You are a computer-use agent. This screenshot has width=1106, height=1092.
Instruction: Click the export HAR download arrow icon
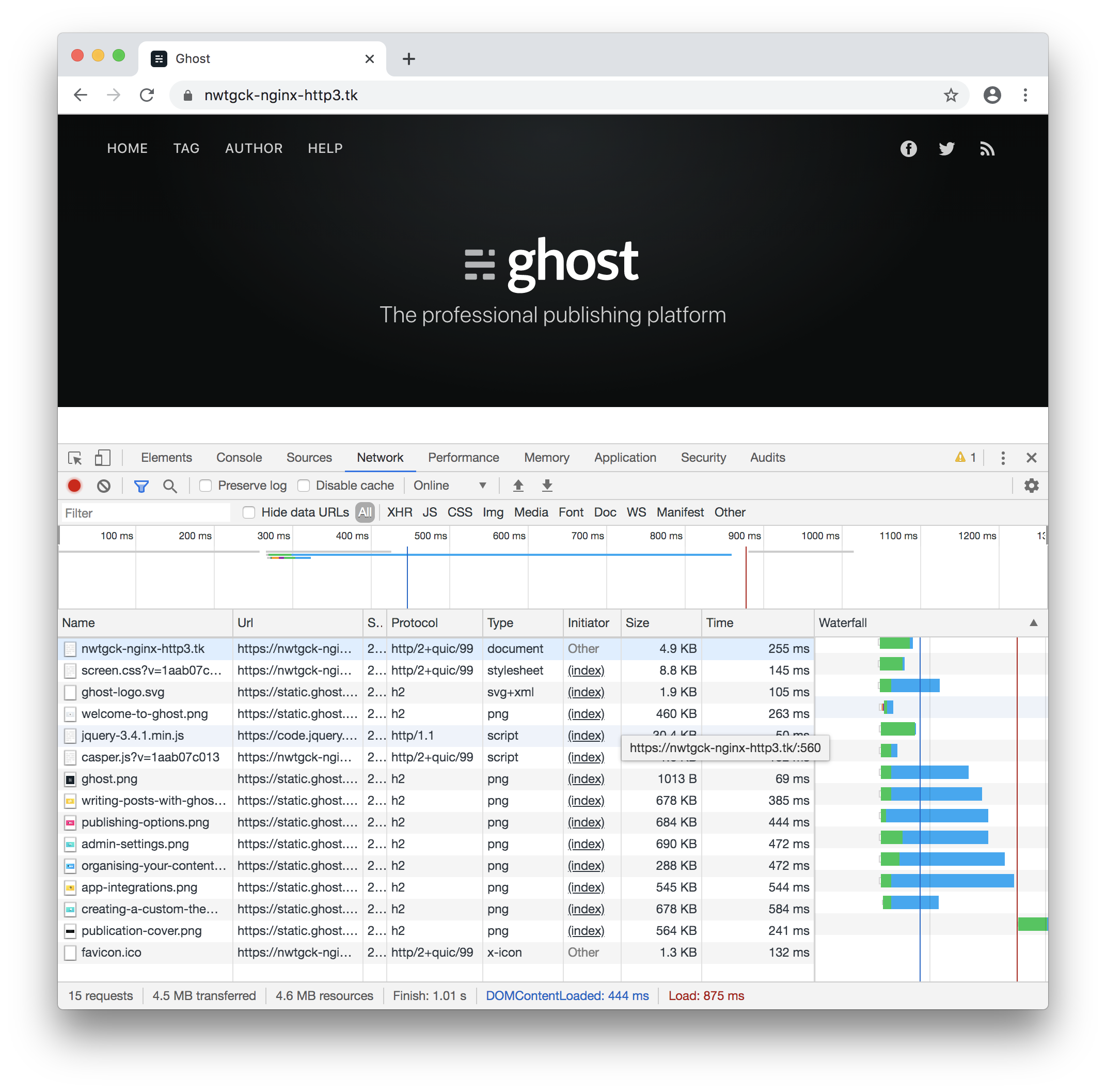tap(547, 486)
